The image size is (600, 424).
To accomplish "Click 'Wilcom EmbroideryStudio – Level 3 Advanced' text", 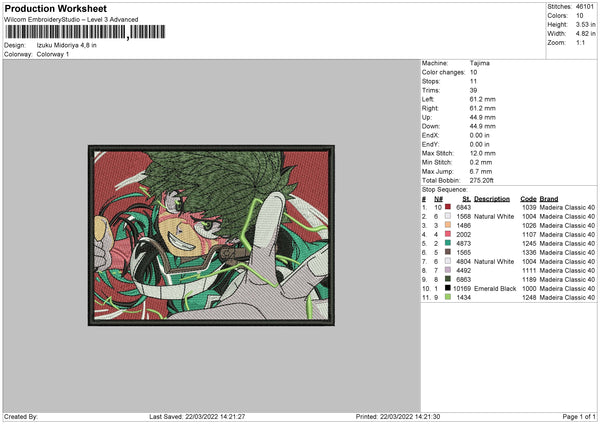I will (71, 20).
